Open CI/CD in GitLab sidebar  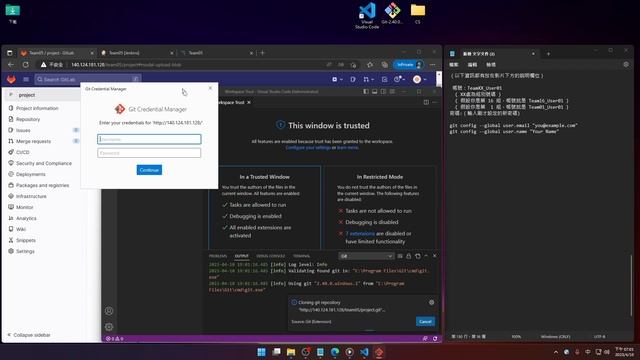[22, 152]
